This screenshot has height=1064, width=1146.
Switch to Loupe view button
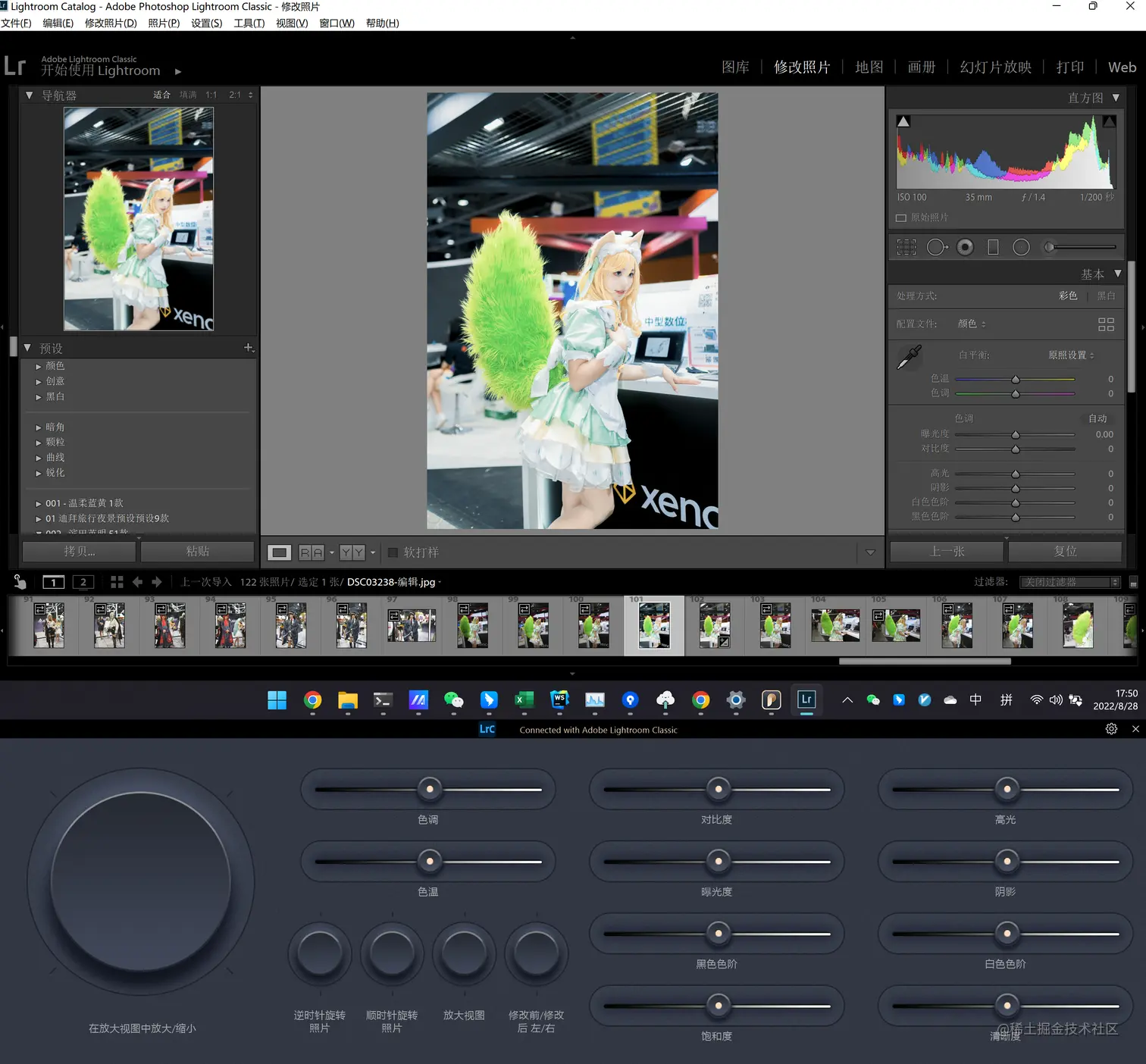point(279,552)
